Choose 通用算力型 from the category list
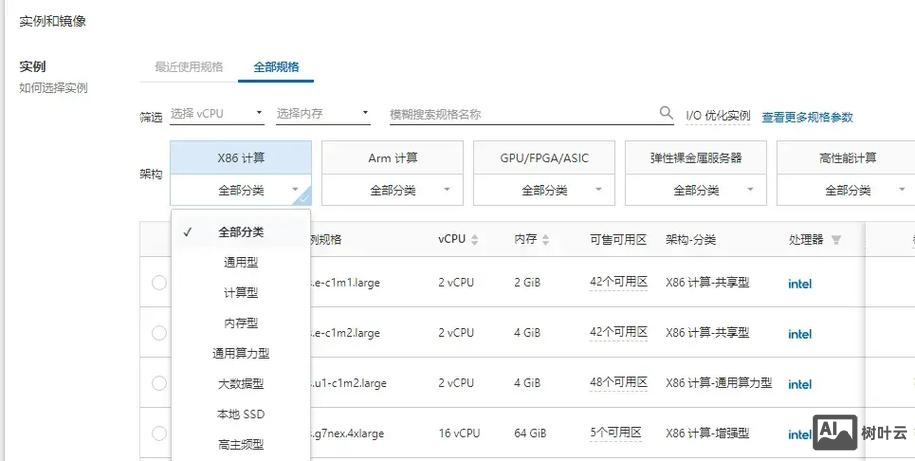 (x=240, y=354)
